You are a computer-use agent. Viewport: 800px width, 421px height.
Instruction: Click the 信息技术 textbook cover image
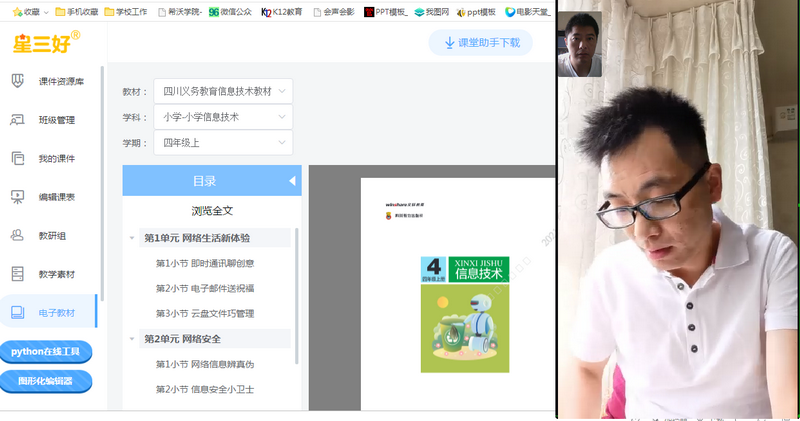(x=464, y=314)
